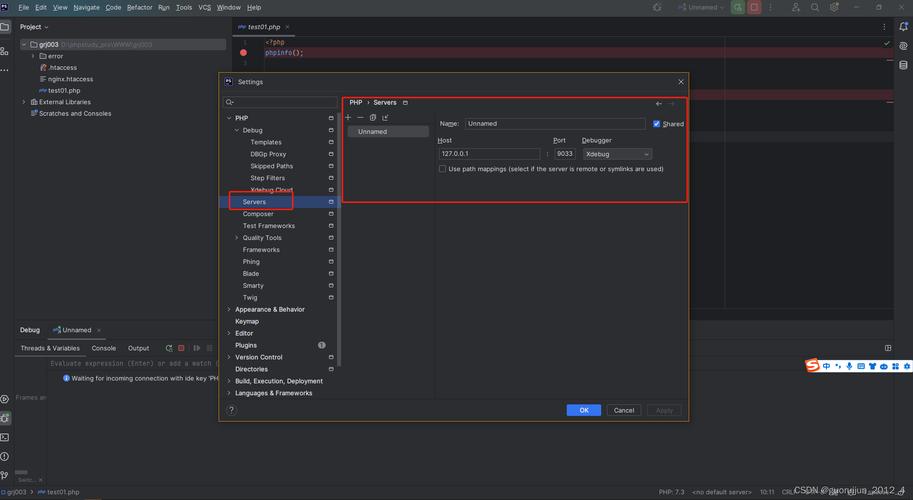
Task: Open the Git tool window icon
Action: (5, 476)
